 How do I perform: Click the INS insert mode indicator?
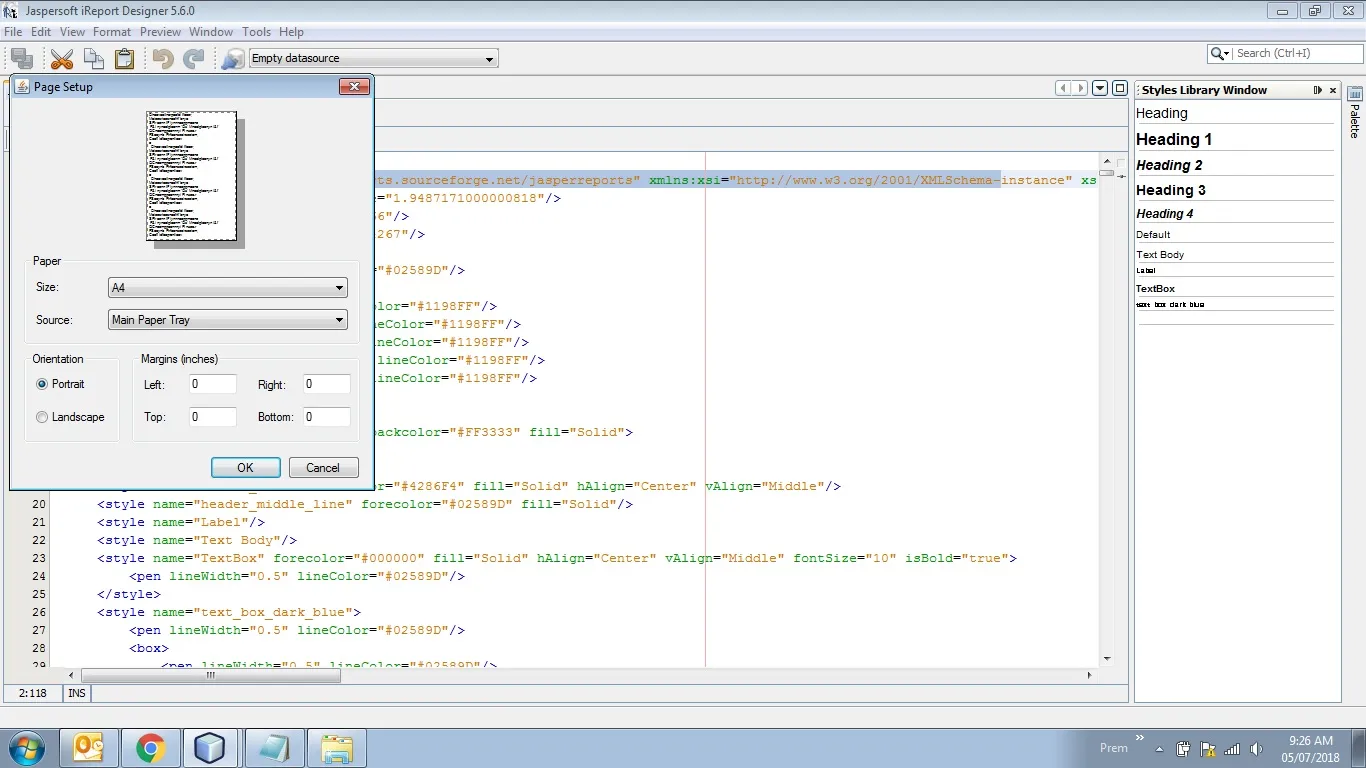coord(77,693)
